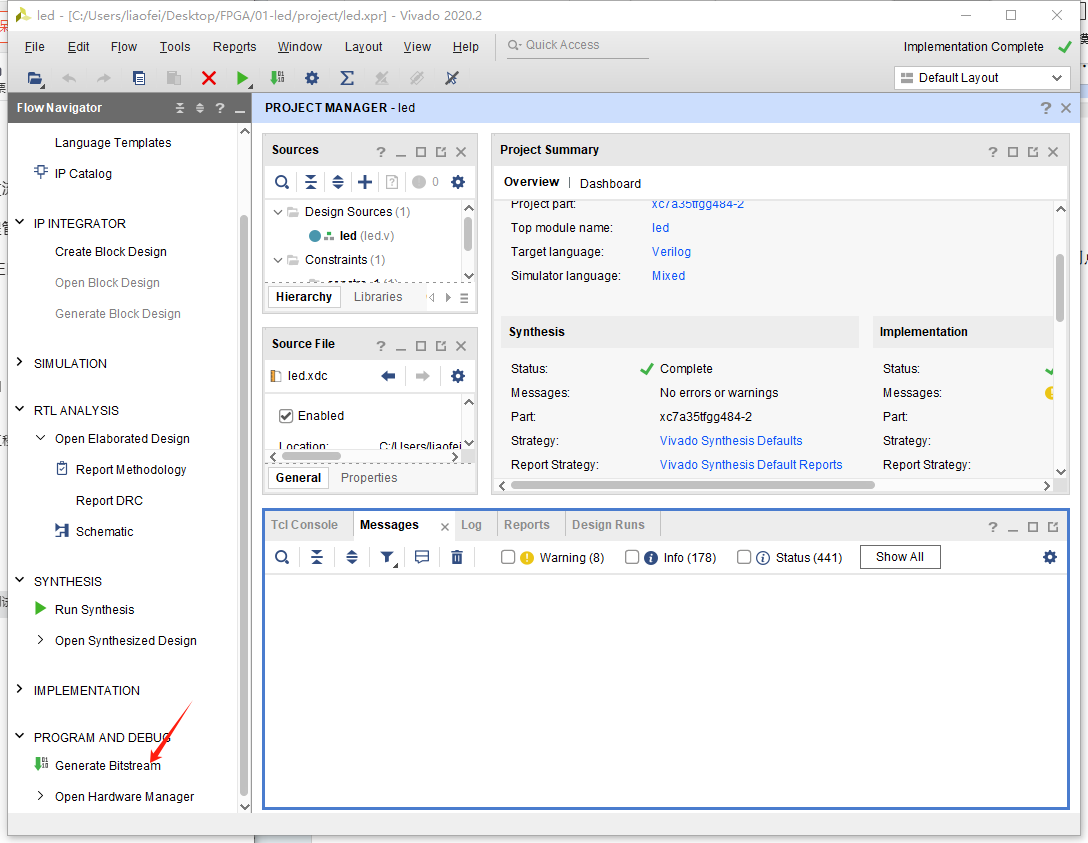The image size is (1088, 843).
Task: Click the Project Summary horizontal scrollbar
Action: point(692,486)
